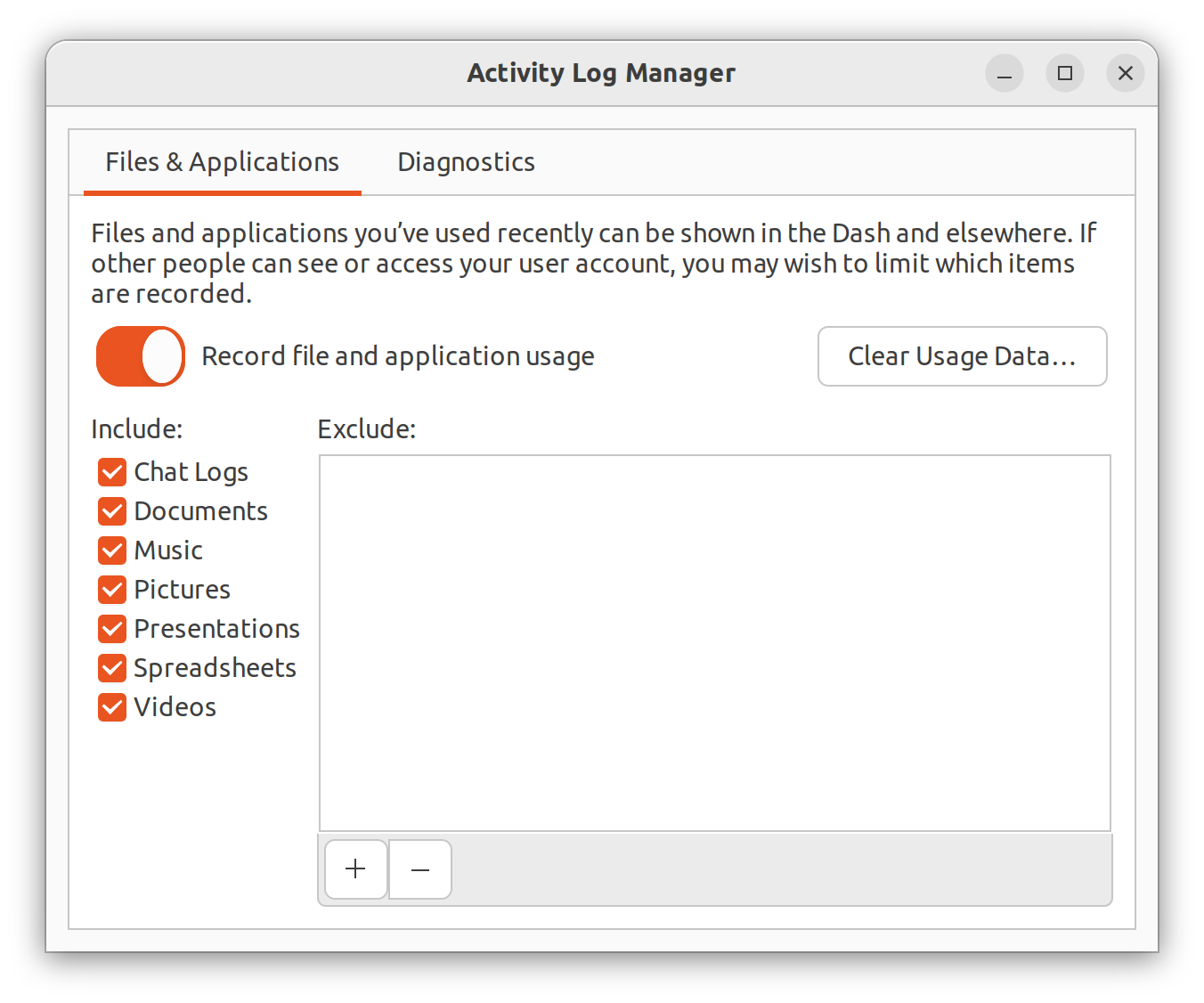
Task: Switch to the Diagnostics tab
Action: click(466, 162)
